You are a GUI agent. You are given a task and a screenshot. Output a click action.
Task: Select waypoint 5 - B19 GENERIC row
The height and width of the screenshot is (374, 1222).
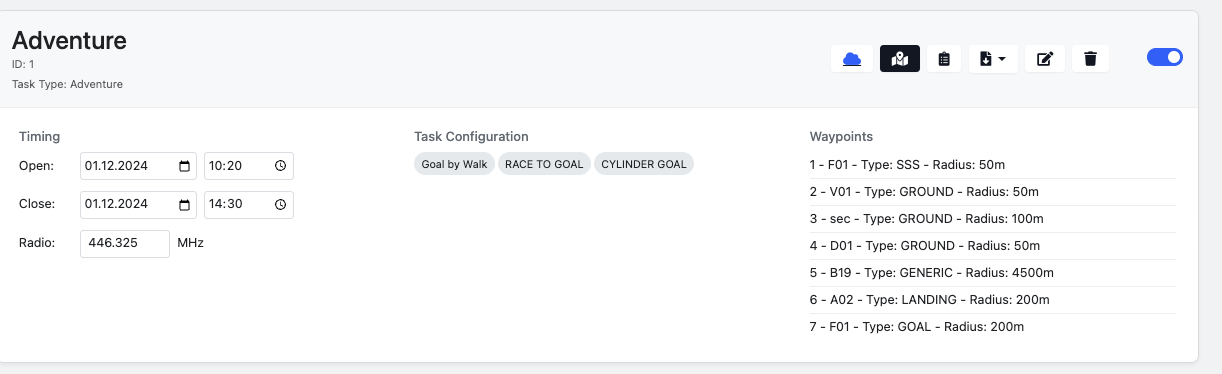point(992,272)
